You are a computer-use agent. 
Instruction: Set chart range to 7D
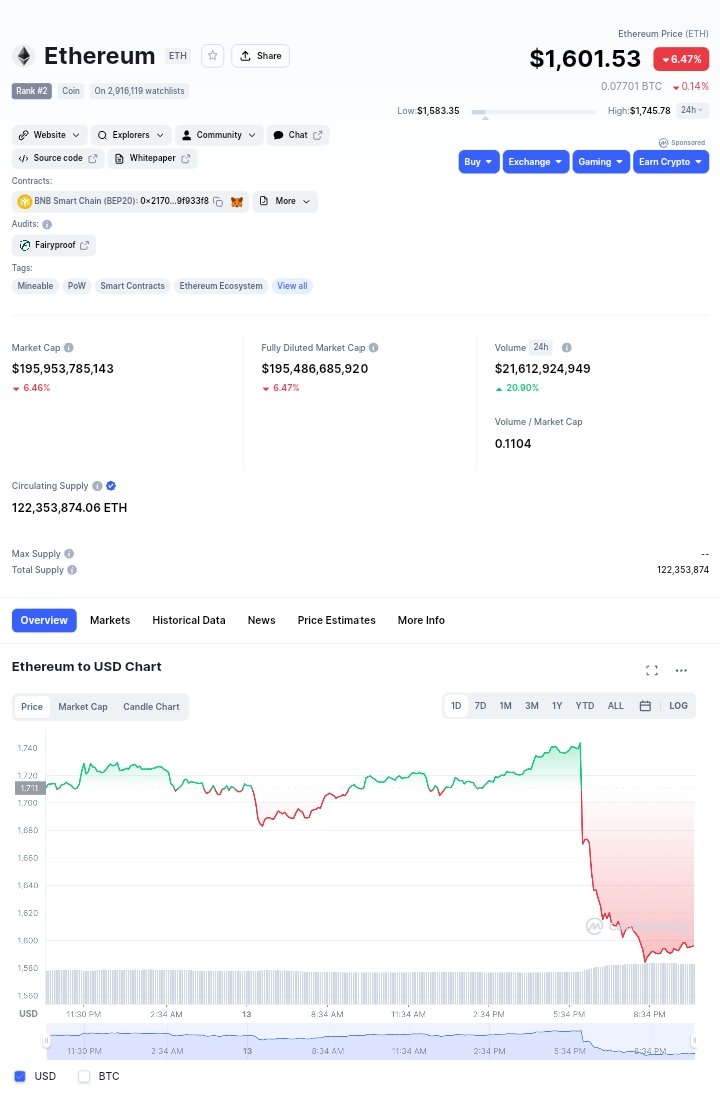481,706
